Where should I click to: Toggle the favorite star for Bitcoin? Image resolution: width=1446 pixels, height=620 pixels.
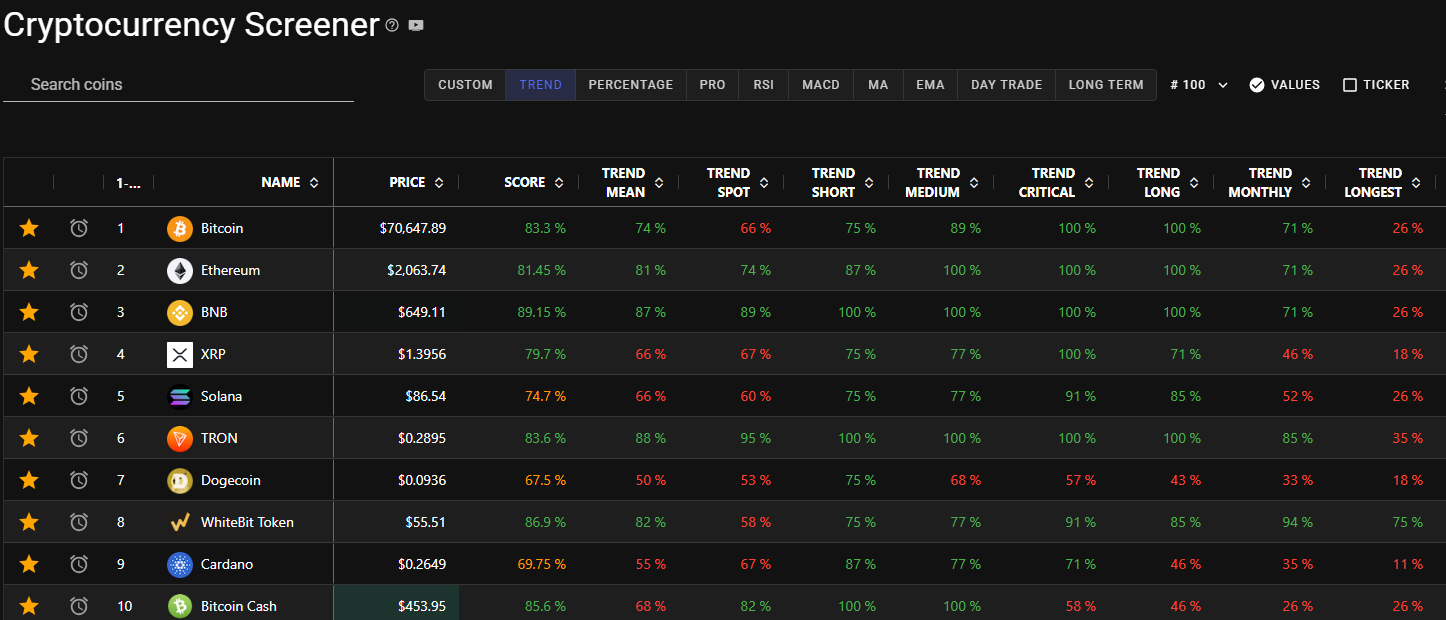point(29,228)
